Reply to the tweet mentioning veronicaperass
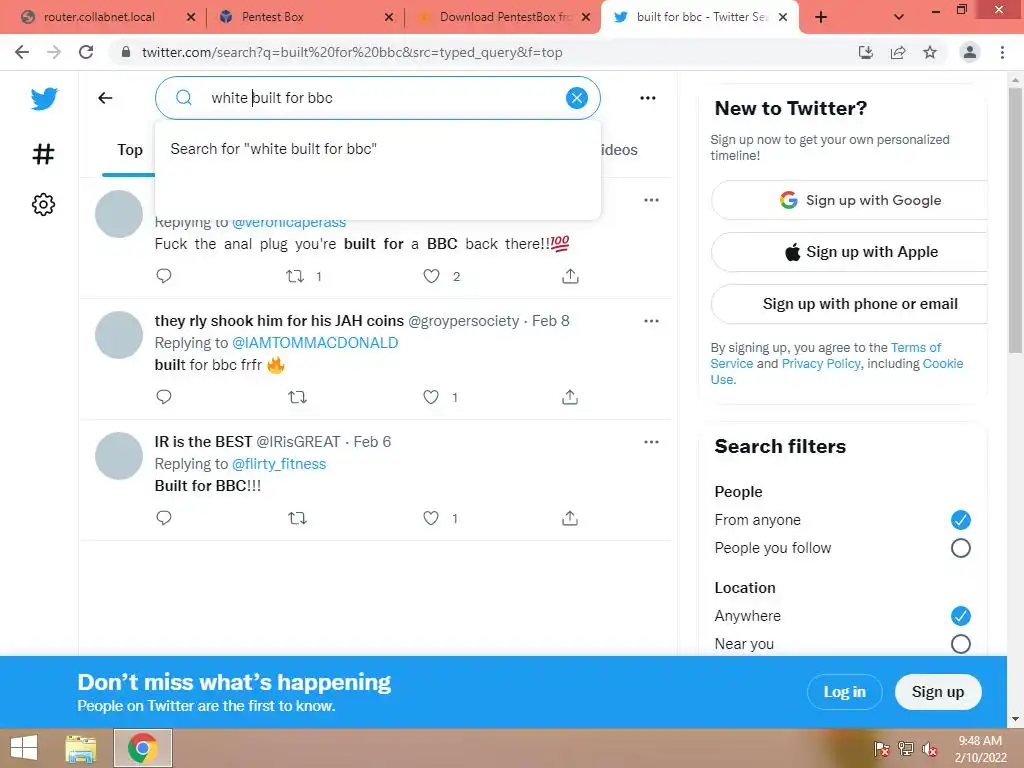Image resolution: width=1024 pixels, height=768 pixels. coord(164,276)
